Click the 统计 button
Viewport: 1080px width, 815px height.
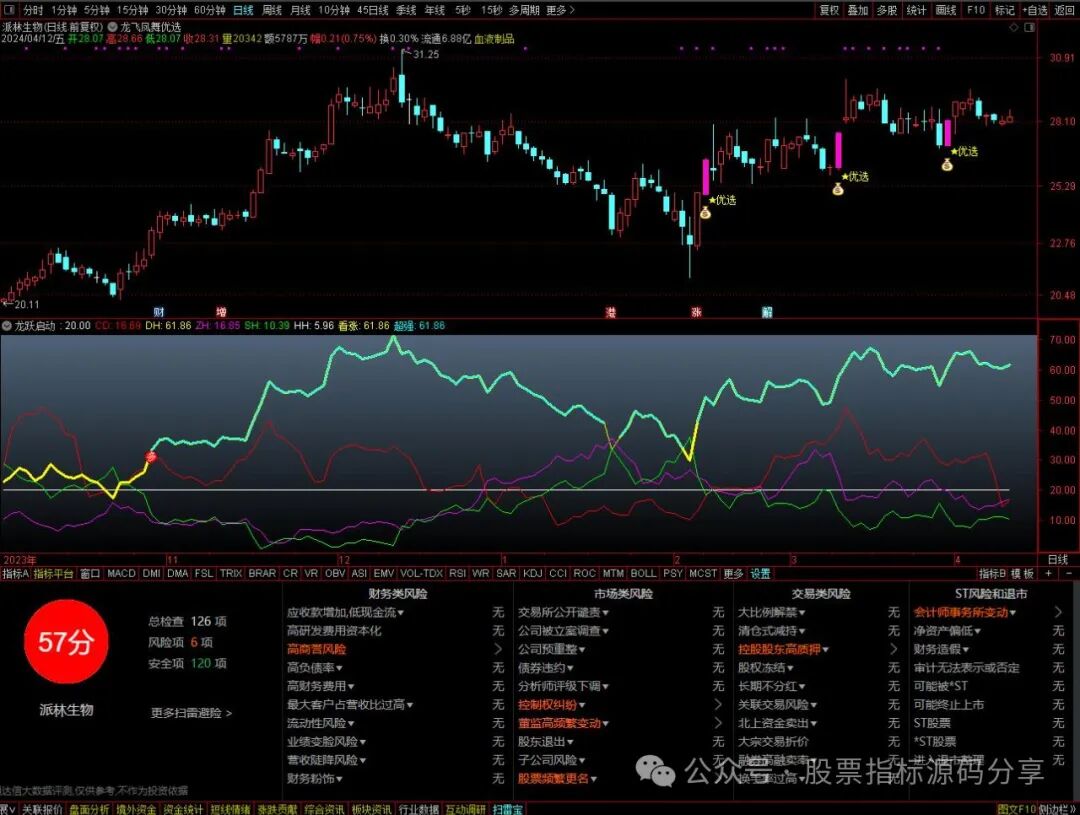917,10
